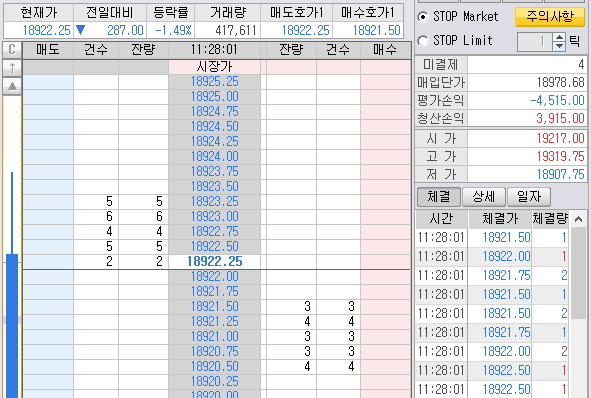Click the 11:28:01 time header
The width and height of the screenshot is (591, 398).
coord(214,50)
